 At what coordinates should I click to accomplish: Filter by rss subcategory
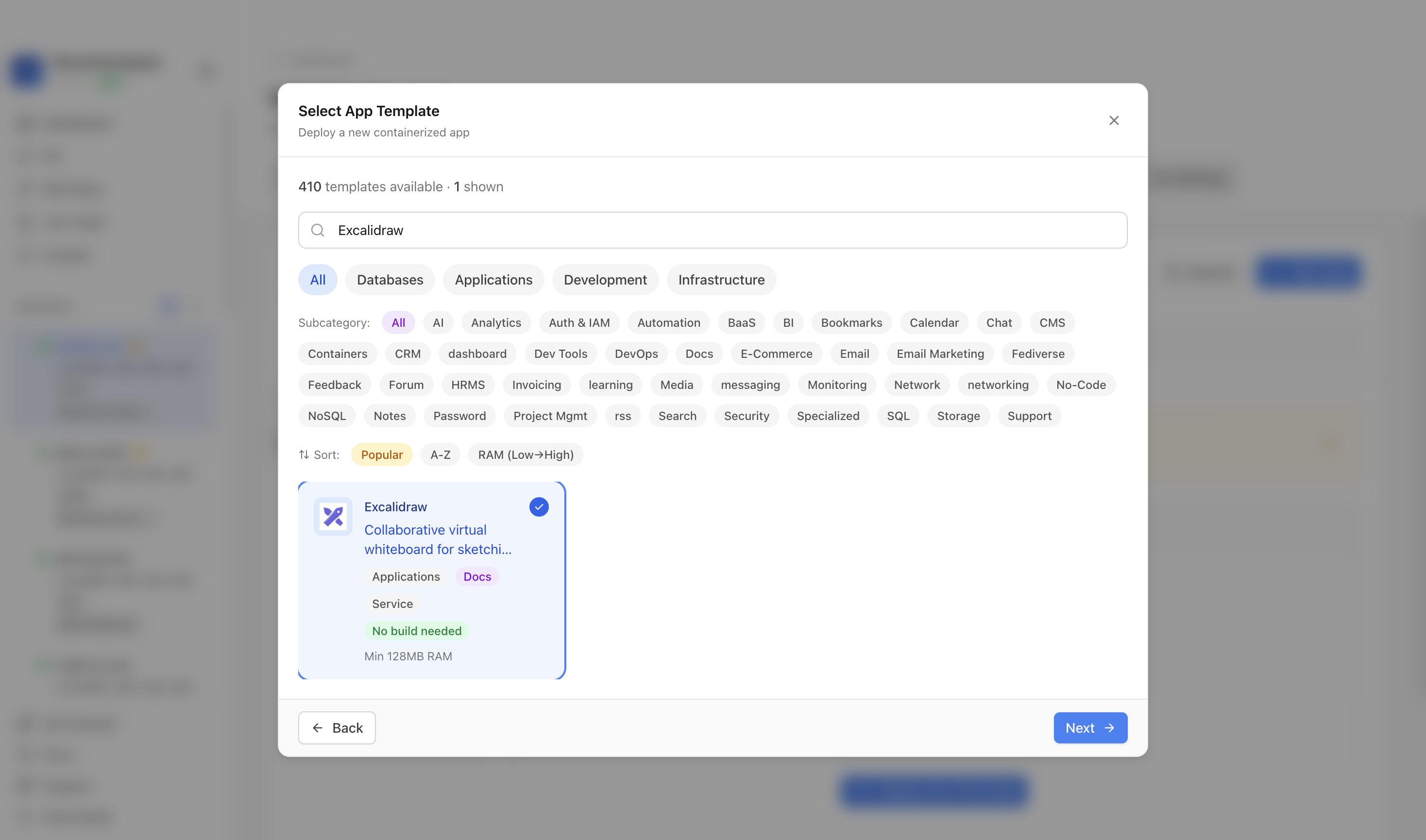pyautogui.click(x=623, y=416)
